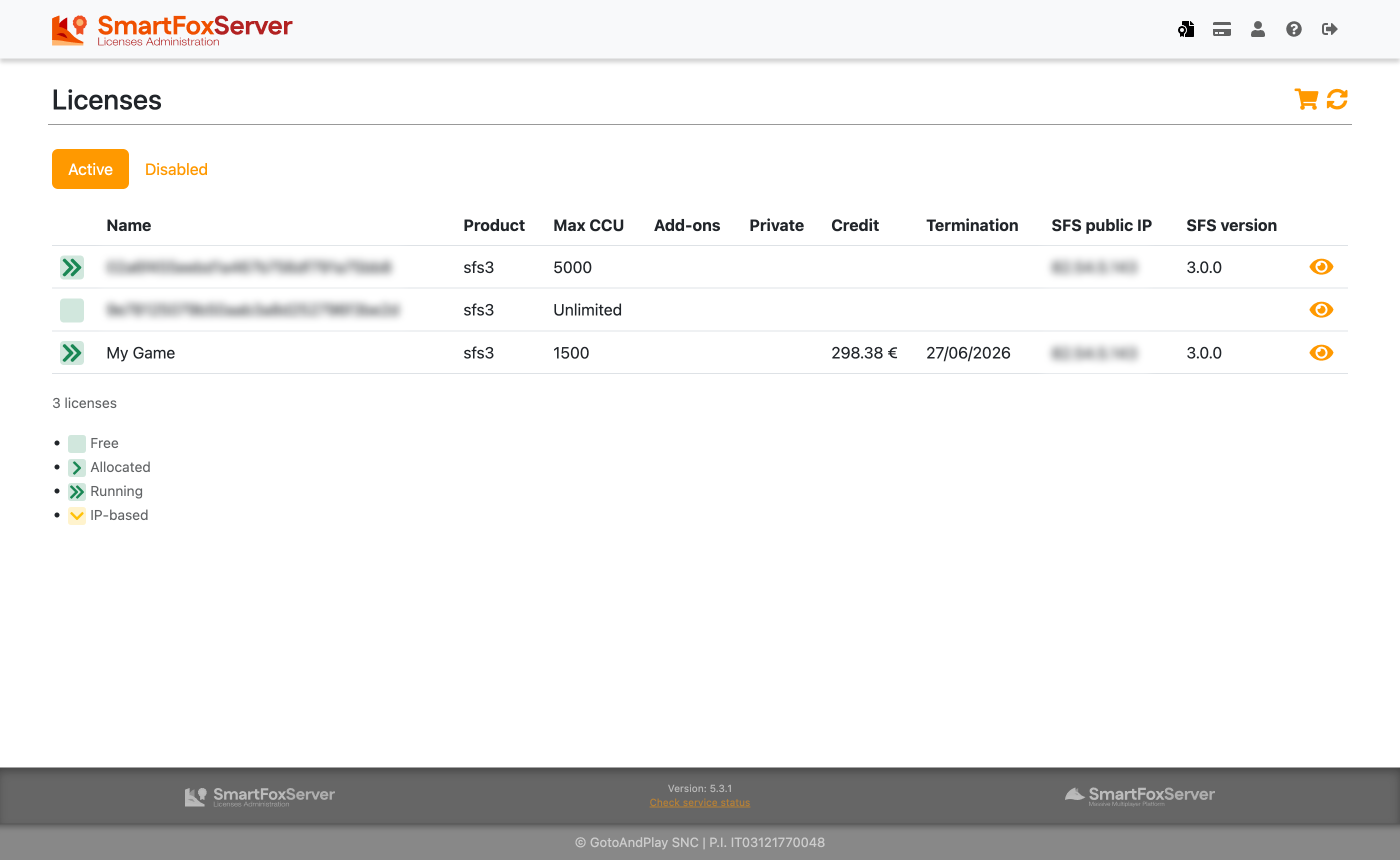This screenshot has height=860, width=1400.
Task: Click blurred public IP in My Game row
Action: (1094, 352)
